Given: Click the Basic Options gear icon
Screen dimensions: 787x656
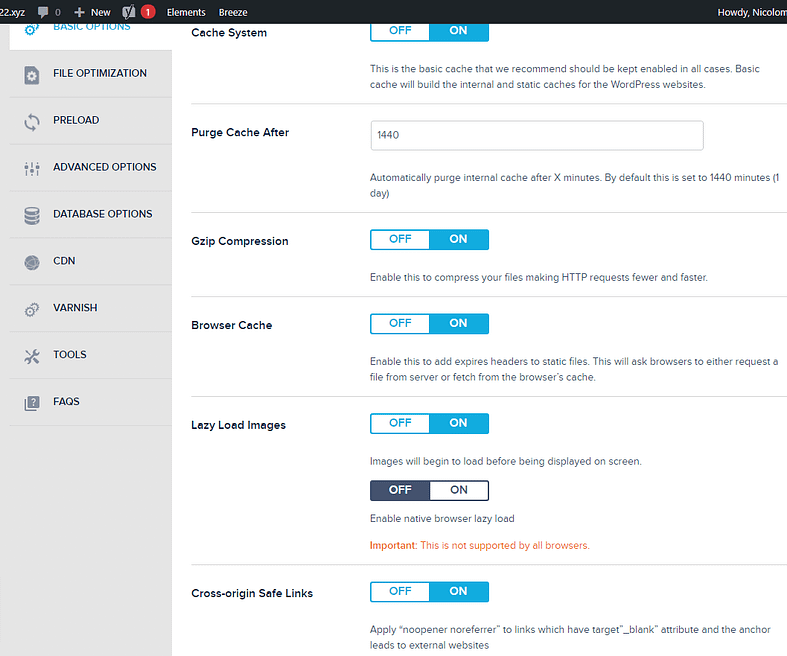Looking at the screenshot, I should click(32, 30).
